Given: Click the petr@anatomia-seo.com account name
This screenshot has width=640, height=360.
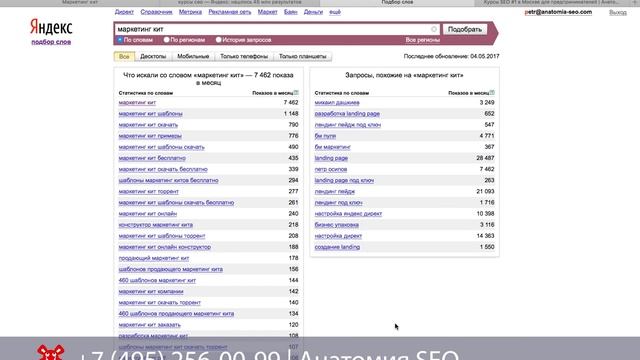Looking at the screenshot, I should 558,12.
